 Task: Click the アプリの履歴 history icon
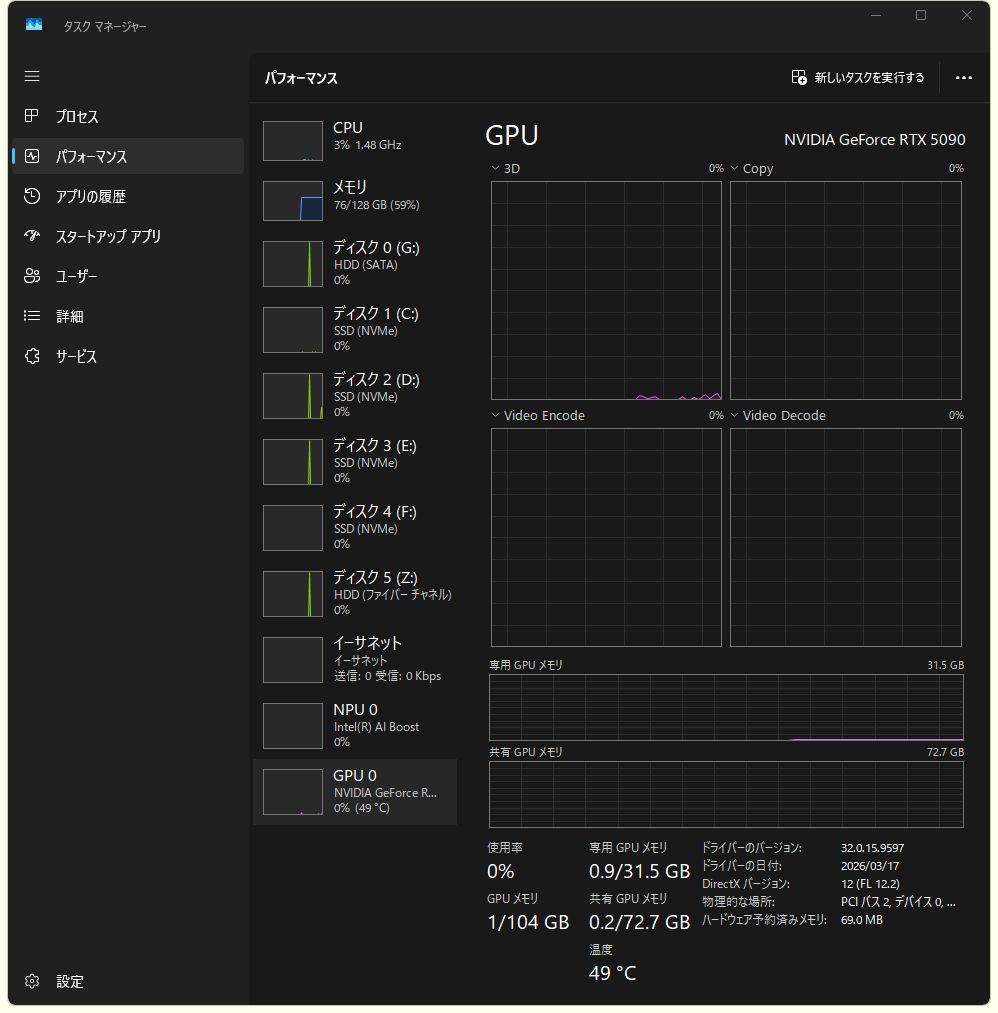click(32, 196)
